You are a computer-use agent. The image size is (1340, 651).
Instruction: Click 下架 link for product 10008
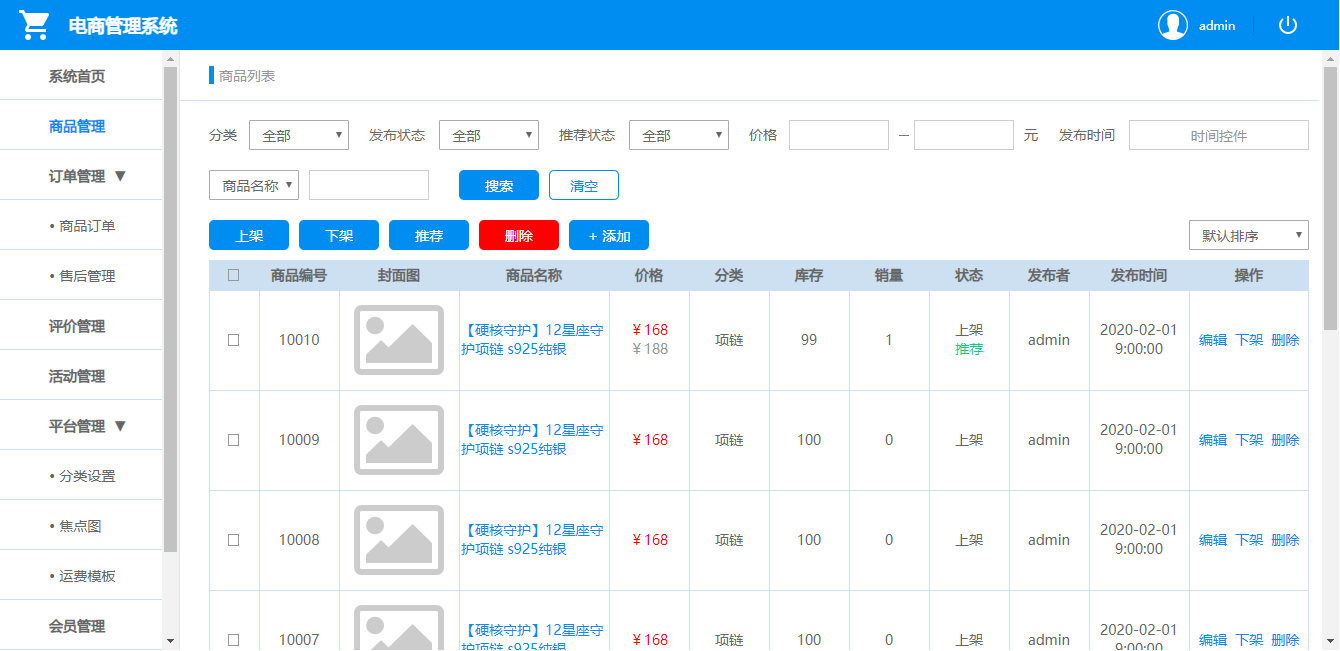click(x=1249, y=540)
